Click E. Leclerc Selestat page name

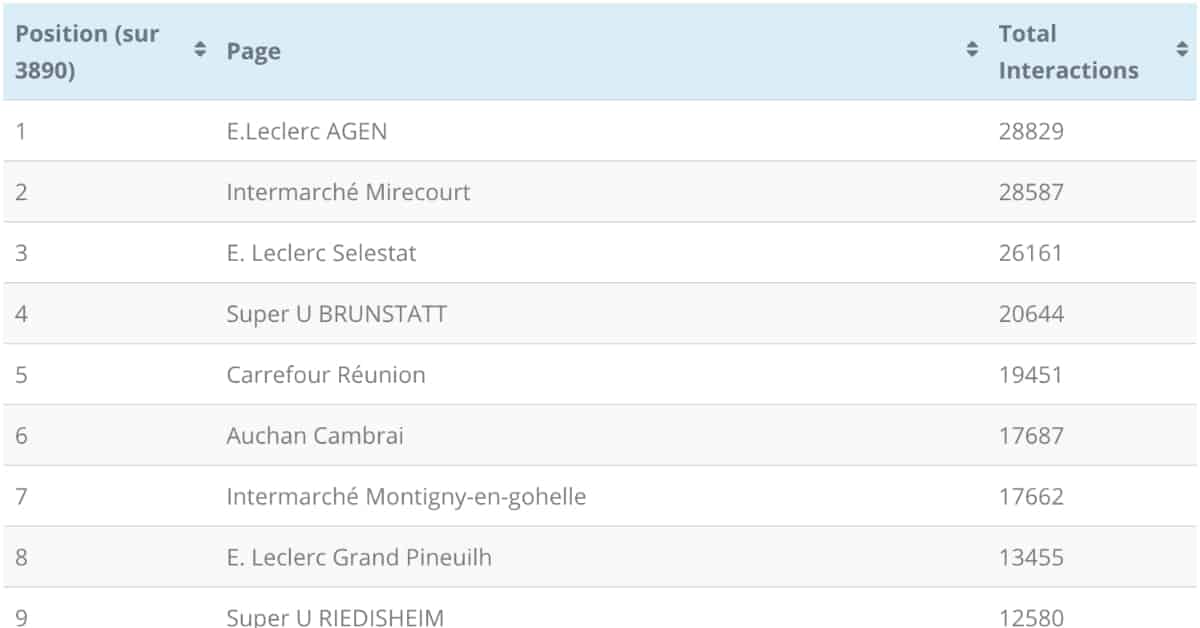click(x=321, y=253)
